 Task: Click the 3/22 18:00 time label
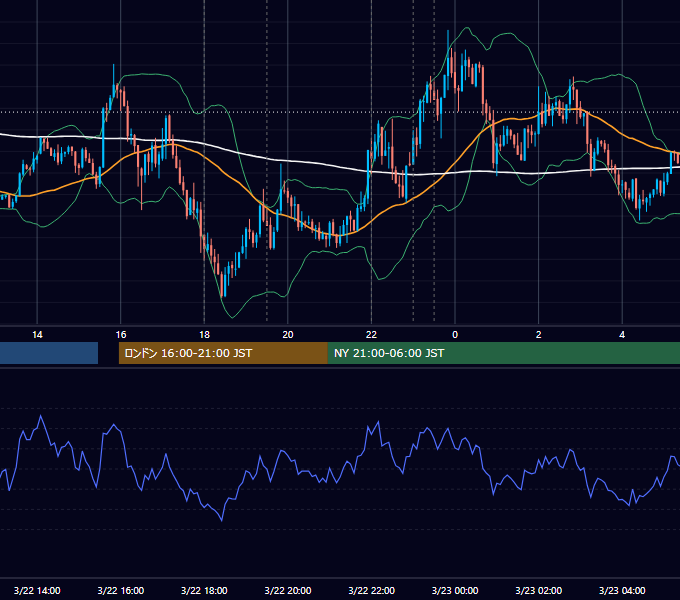(204, 590)
